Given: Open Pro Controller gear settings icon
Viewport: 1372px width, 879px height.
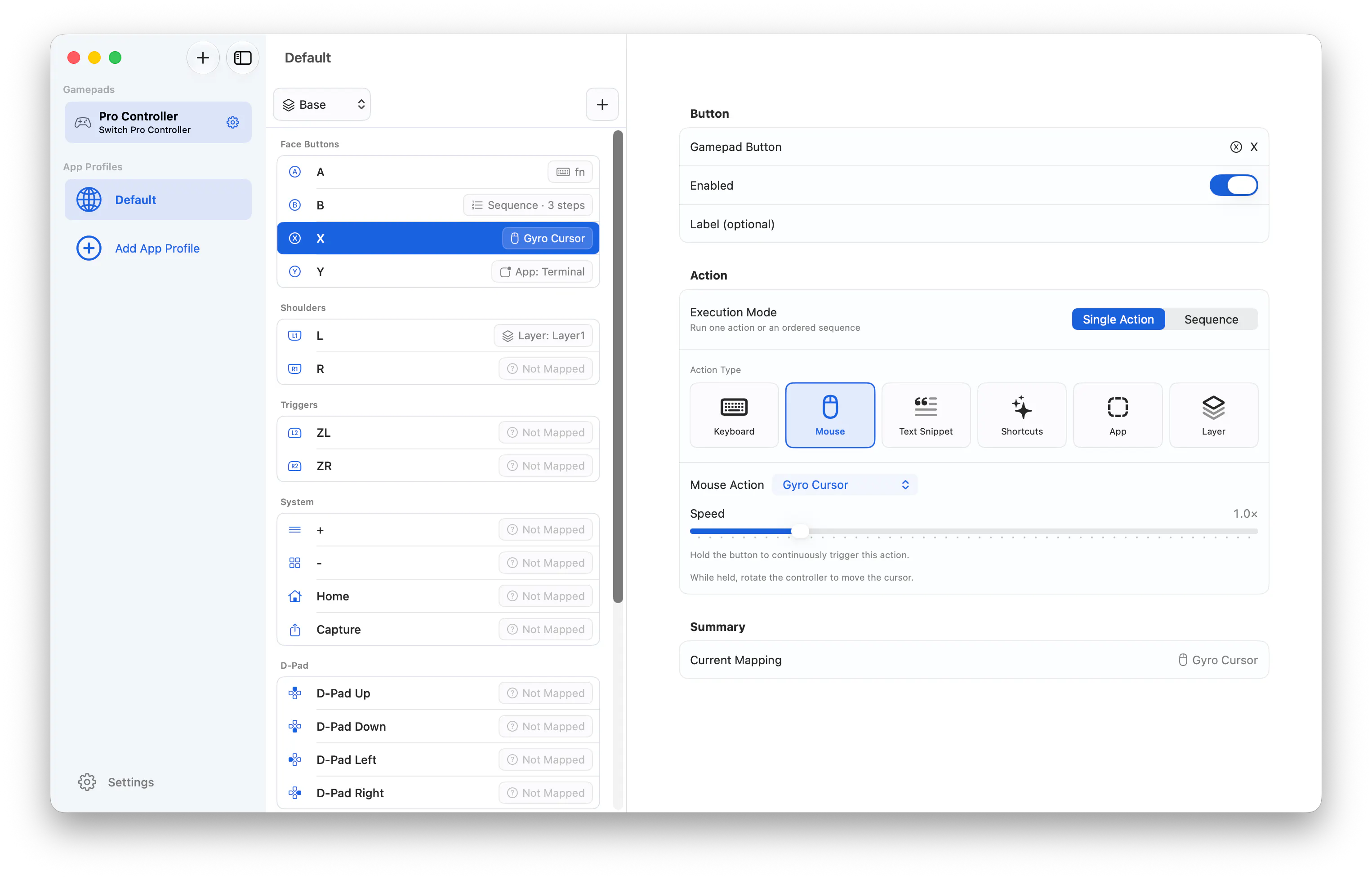Looking at the screenshot, I should (x=232, y=122).
